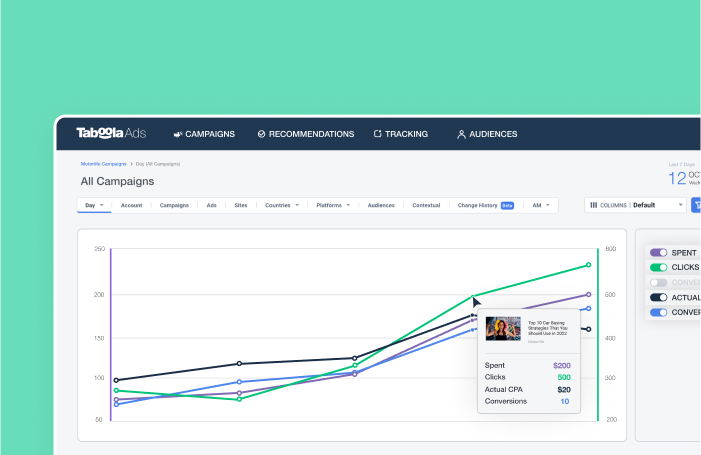Click the last green Clicks data point
Viewport: 701px width, 455px height.
pos(588,265)
